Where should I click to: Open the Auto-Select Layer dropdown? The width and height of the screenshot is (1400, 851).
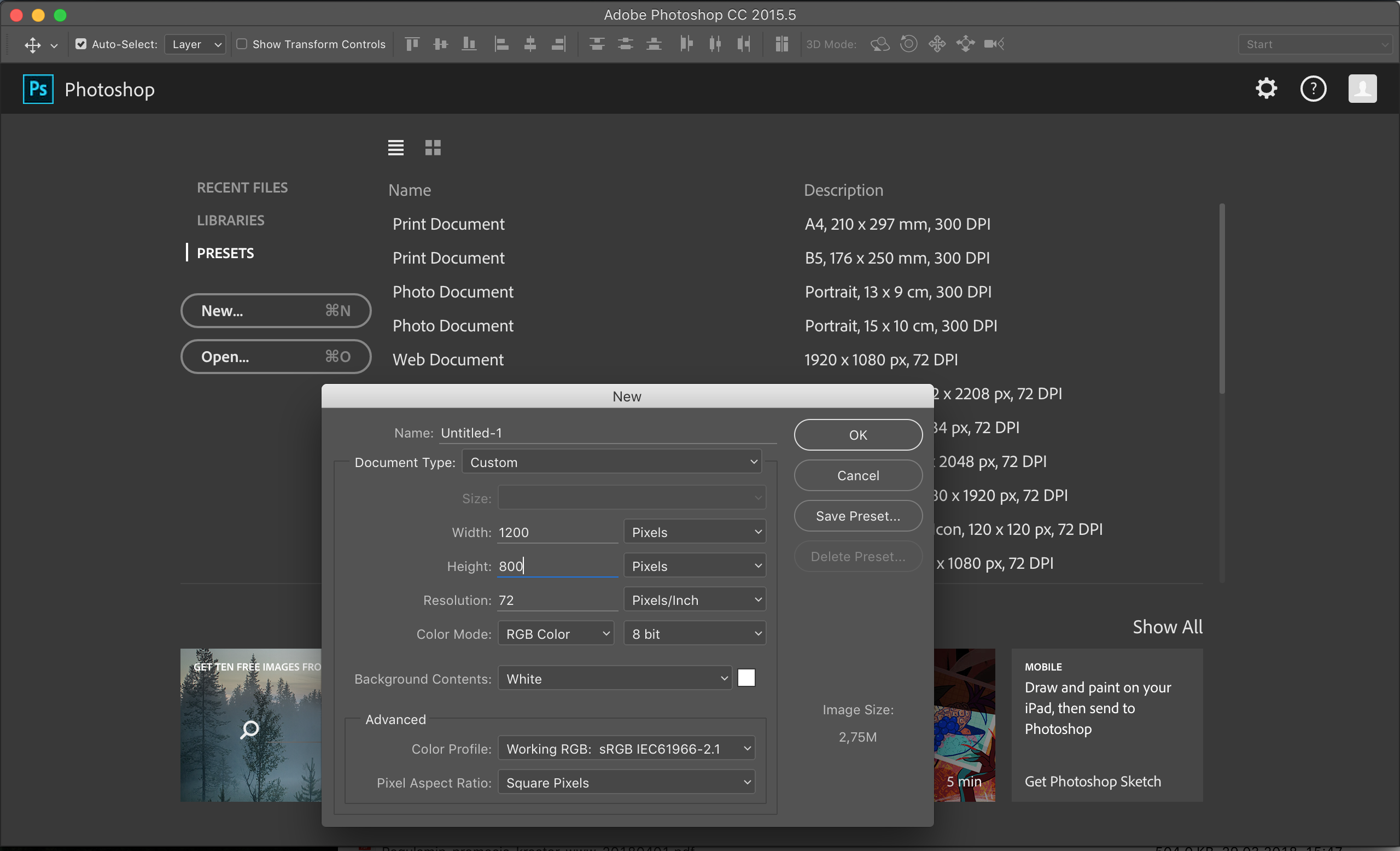(195, 44)
